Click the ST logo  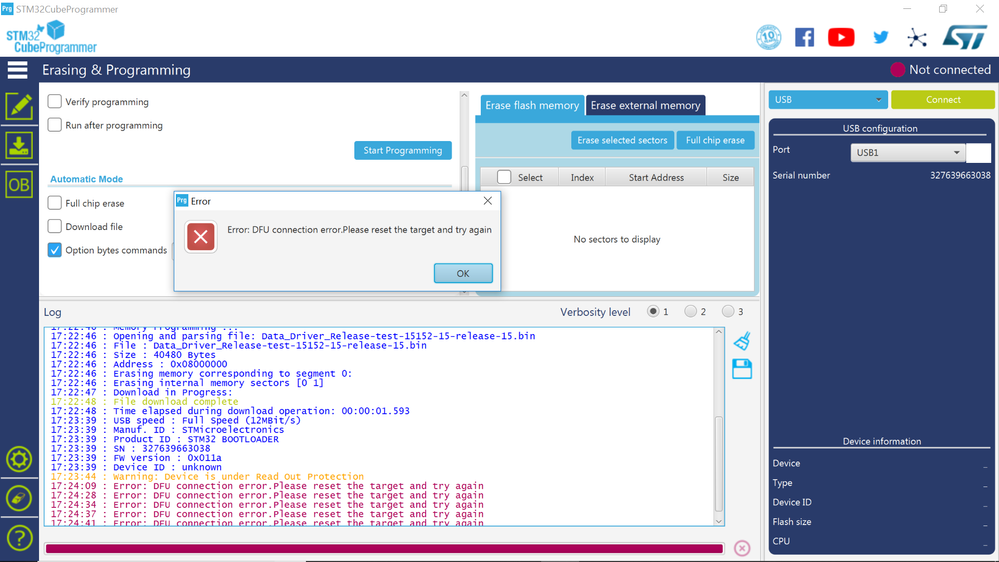pos(965,38)
